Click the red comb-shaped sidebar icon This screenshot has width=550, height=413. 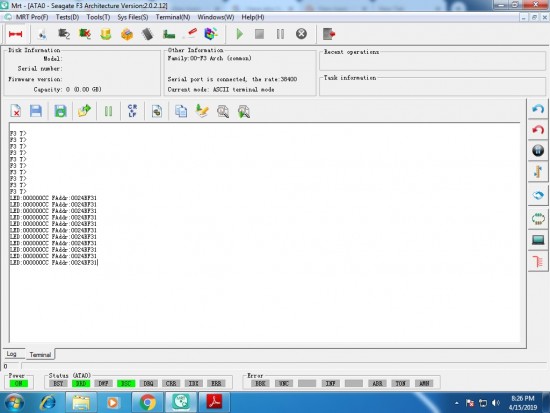538,261
